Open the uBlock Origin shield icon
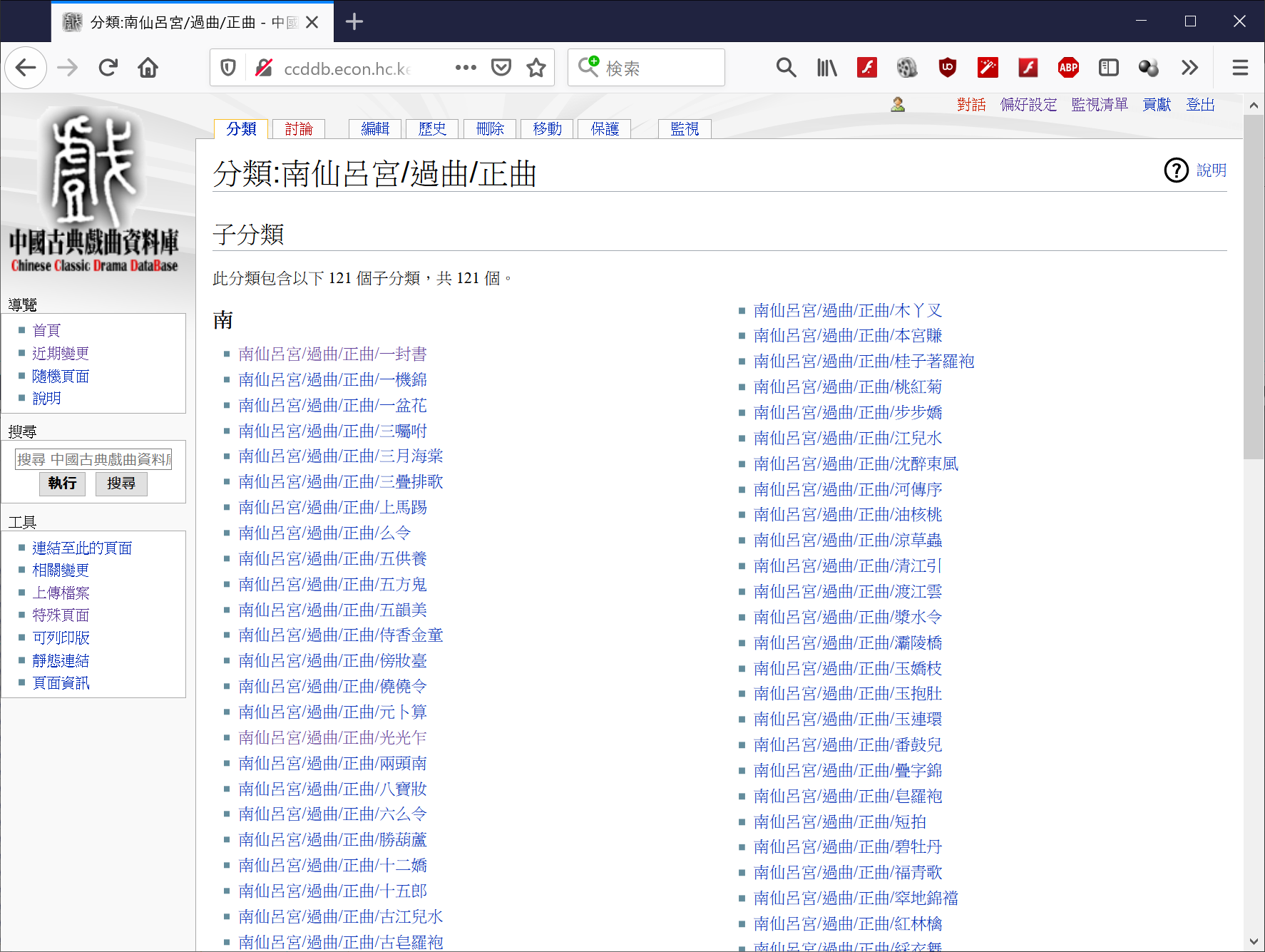Viewport: 1265px width, 952px height. [948, 68]
